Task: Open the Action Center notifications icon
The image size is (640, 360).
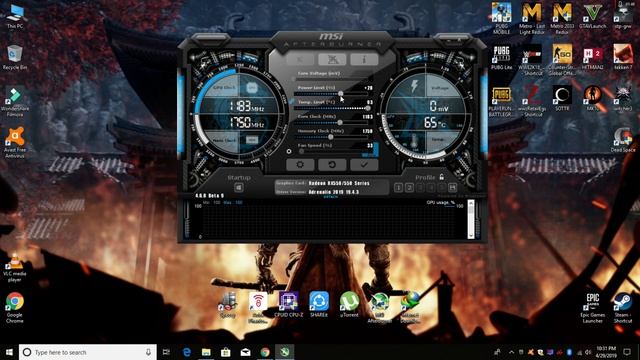Action: coord(627,352)
